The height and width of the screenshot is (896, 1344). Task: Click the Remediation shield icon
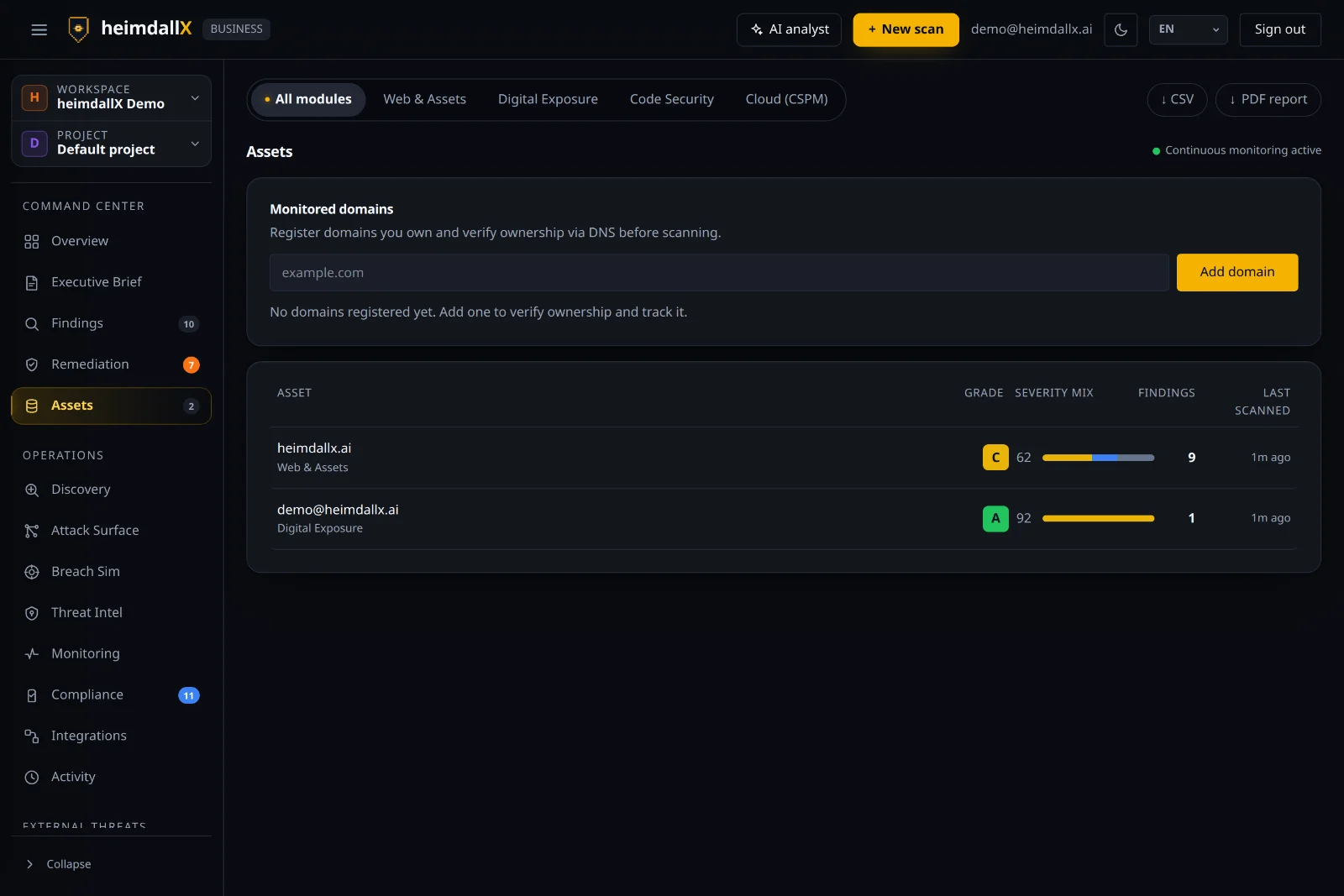pos(32,365)
